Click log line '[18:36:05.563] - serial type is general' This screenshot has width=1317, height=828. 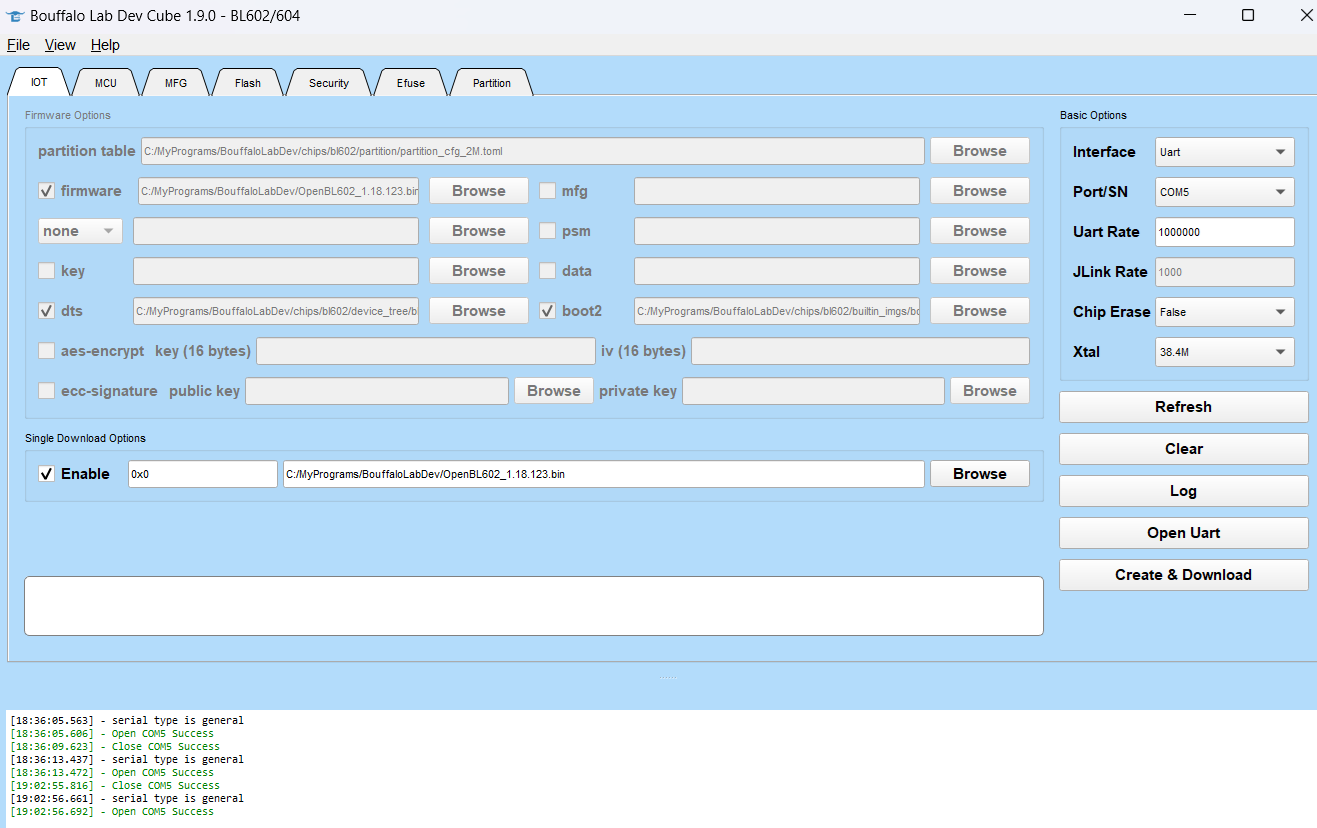coord(127,721)
